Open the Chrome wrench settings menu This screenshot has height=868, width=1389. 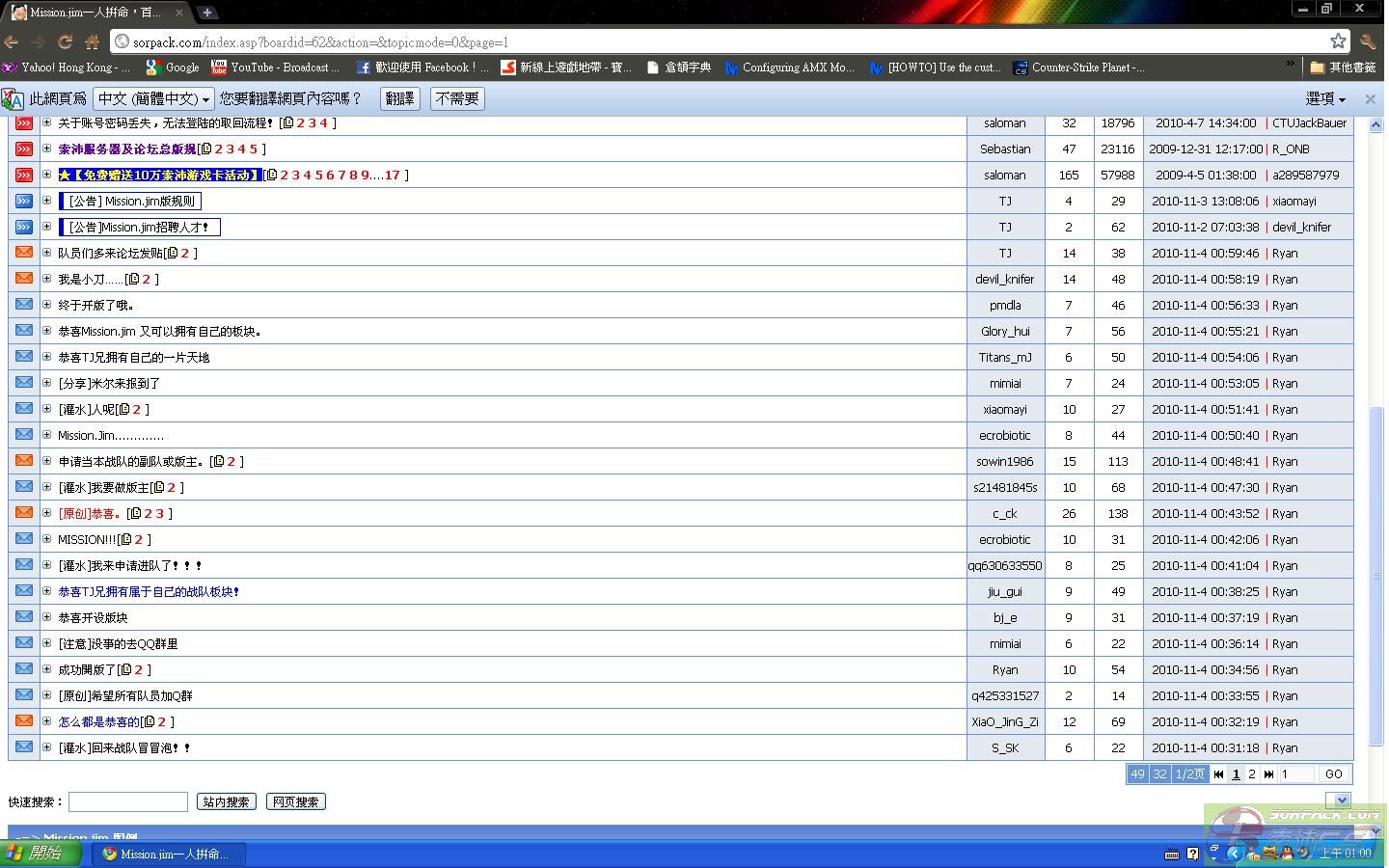[1368, 41]
